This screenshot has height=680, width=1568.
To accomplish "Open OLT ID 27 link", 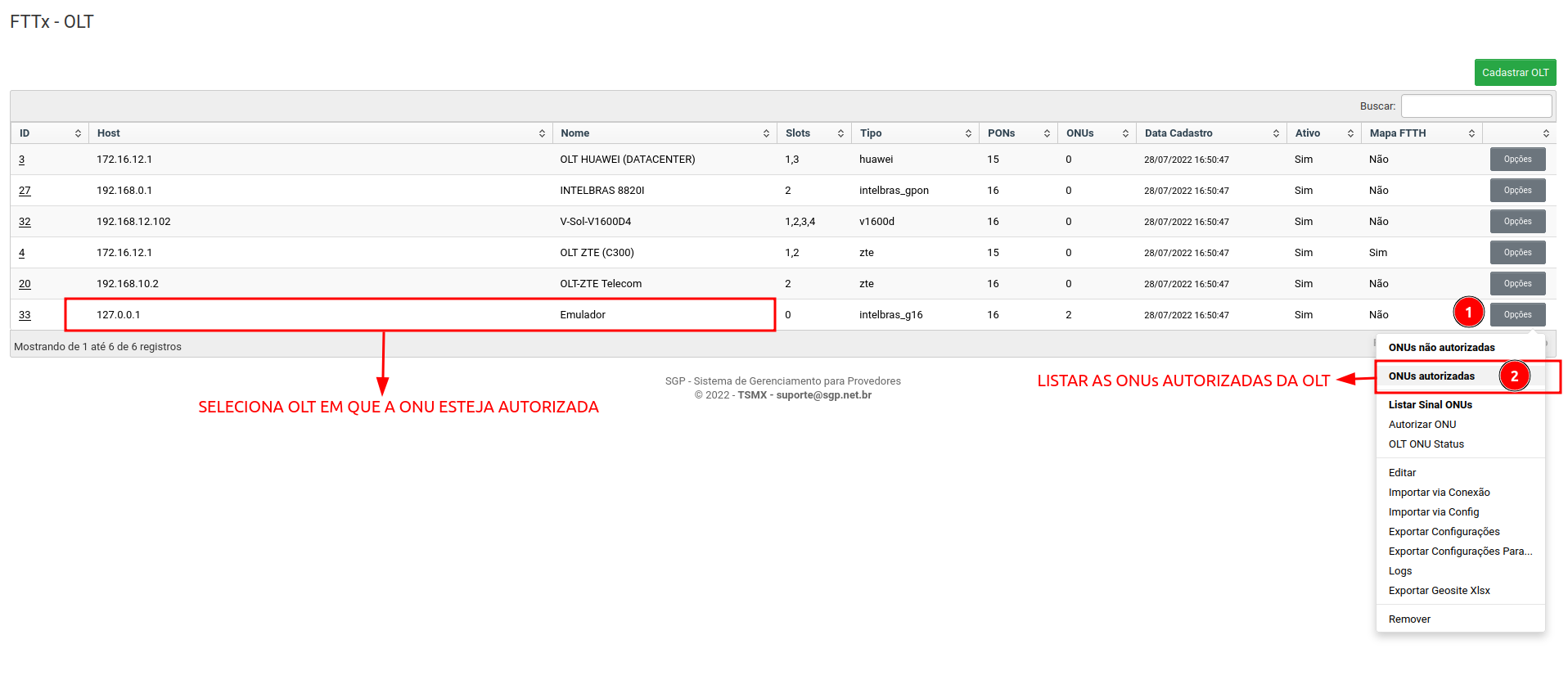I will (x=25, y=191).
